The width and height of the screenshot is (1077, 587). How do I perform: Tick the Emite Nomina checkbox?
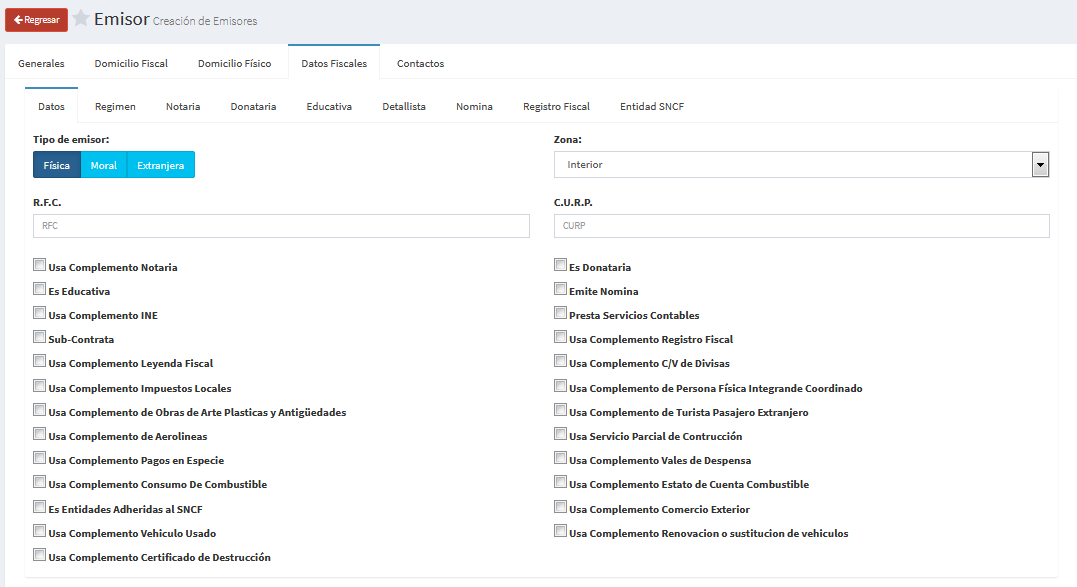[x=561, y=290]
